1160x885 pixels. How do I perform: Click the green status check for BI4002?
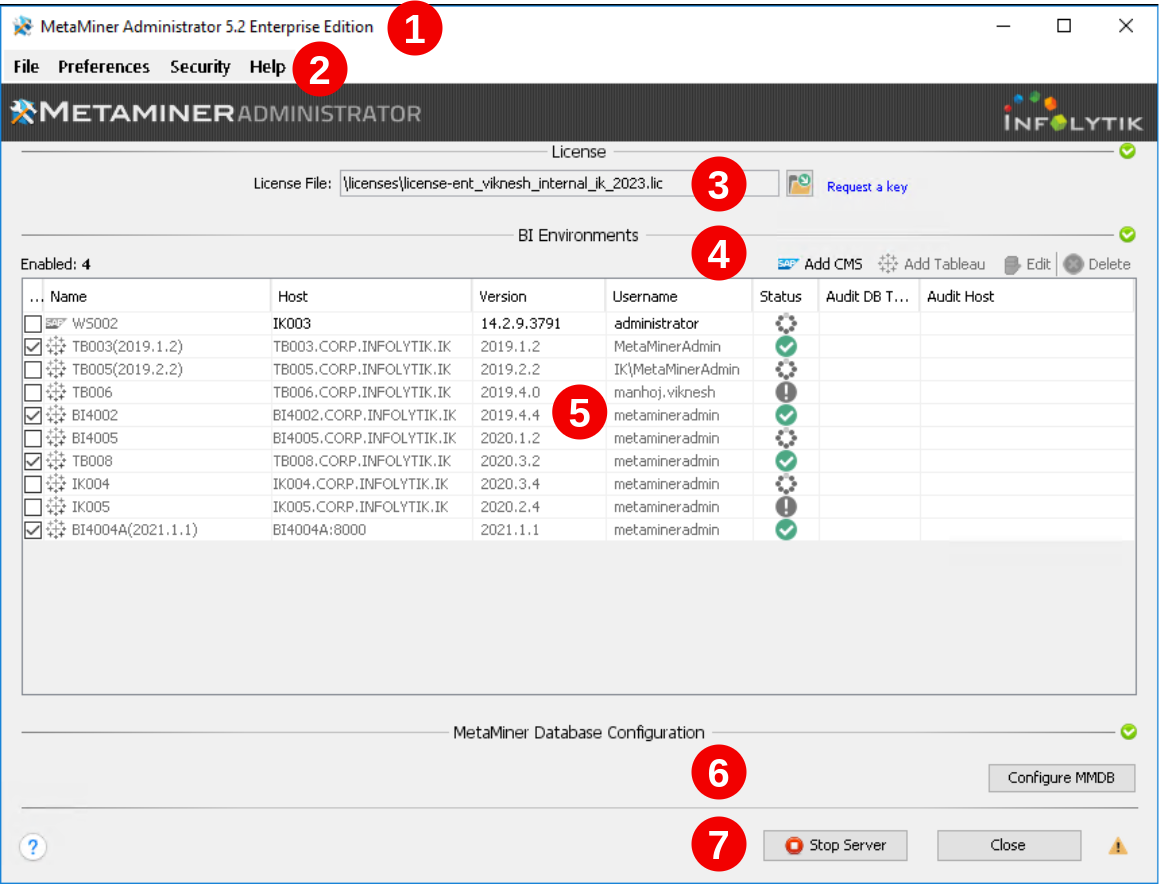[786, 415]
